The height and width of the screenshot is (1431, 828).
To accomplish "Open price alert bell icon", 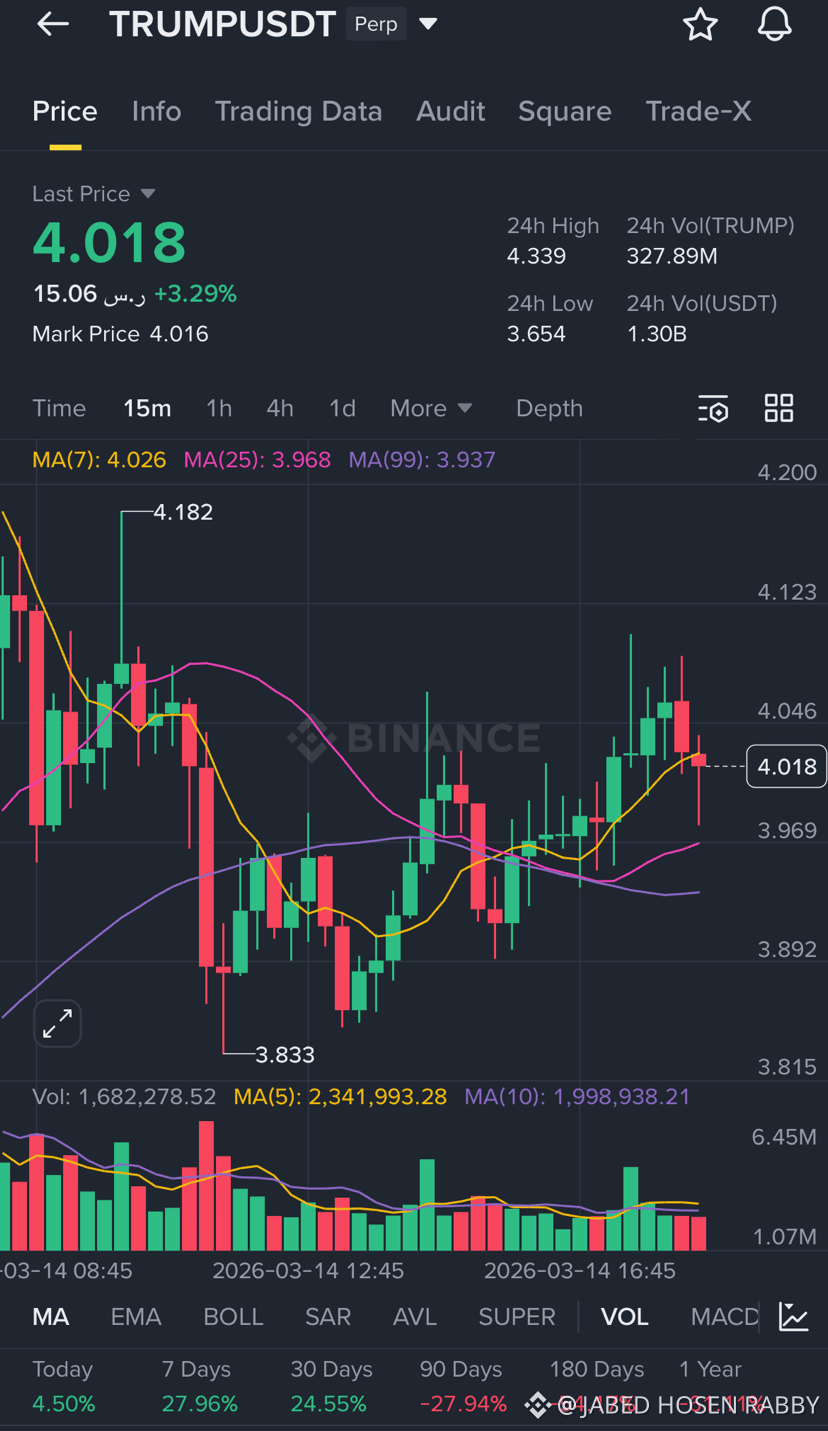I will pos(774,24).
